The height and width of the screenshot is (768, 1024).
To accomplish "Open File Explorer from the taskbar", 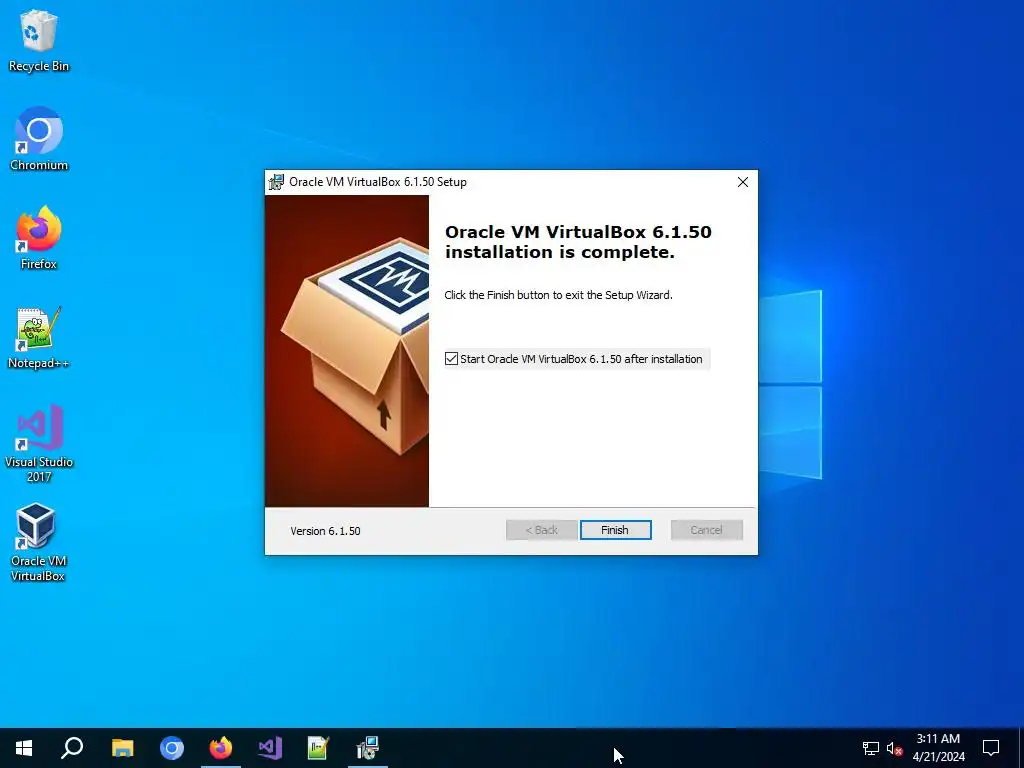I will click(122, 748).
